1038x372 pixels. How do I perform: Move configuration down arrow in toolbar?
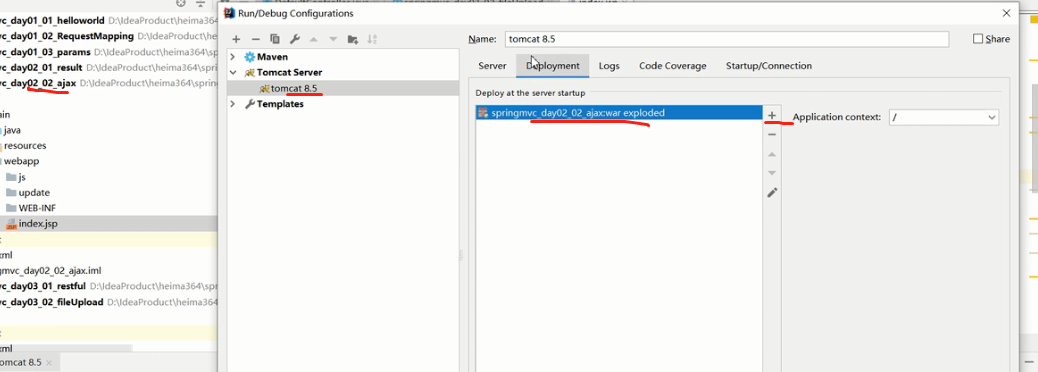click(x=333, y=39)
